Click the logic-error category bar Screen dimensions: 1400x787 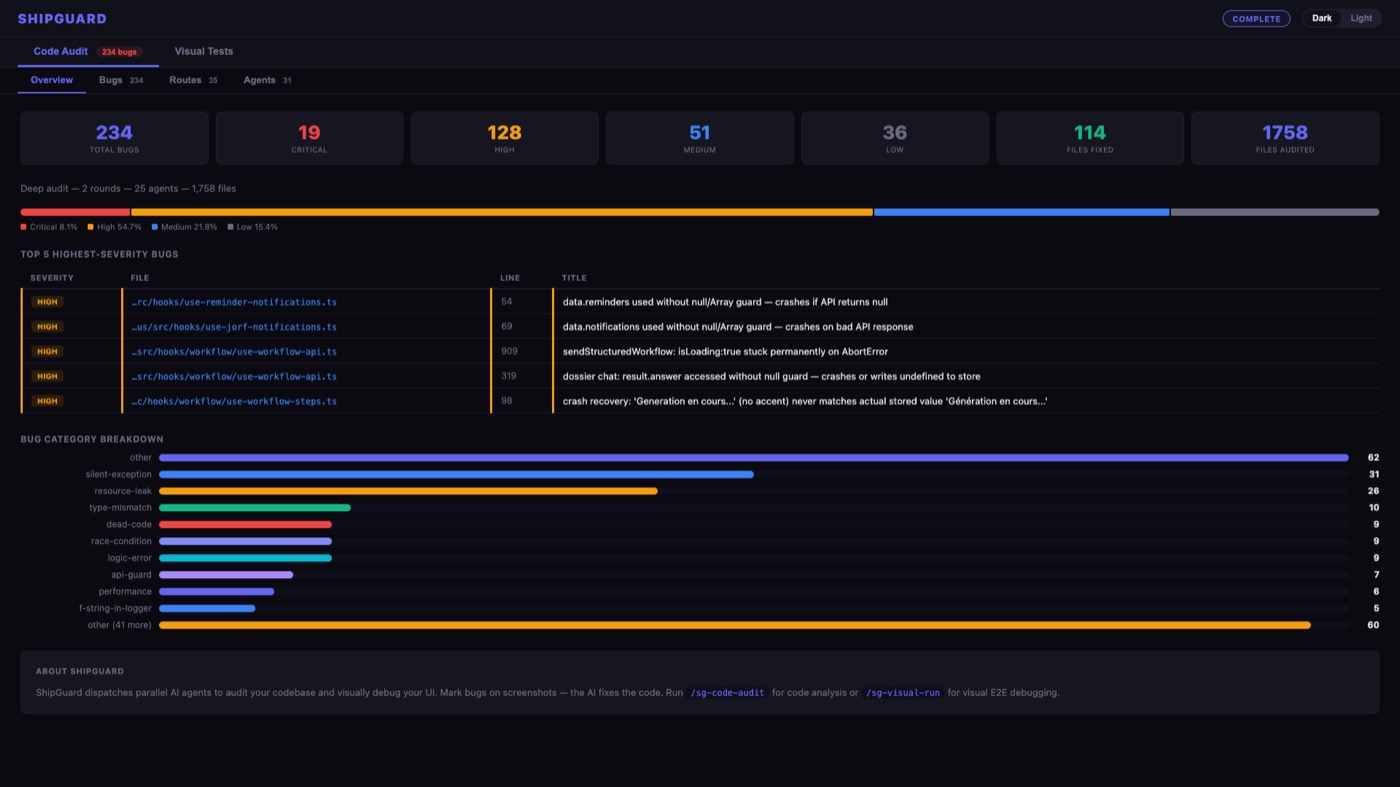pos(245,558)
